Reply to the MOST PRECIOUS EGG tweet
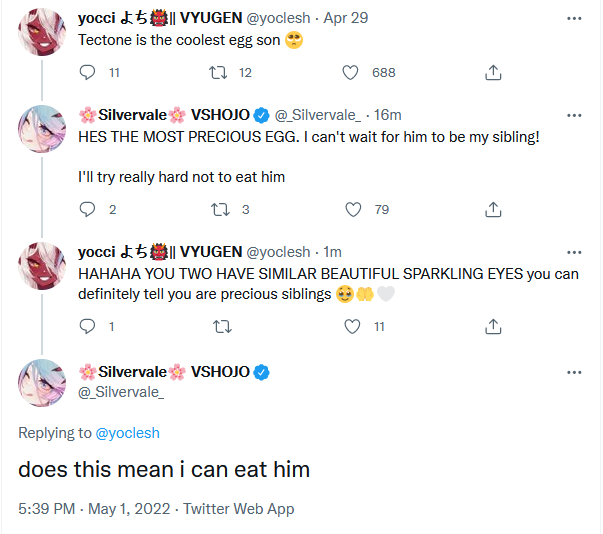 coord(87,209)
